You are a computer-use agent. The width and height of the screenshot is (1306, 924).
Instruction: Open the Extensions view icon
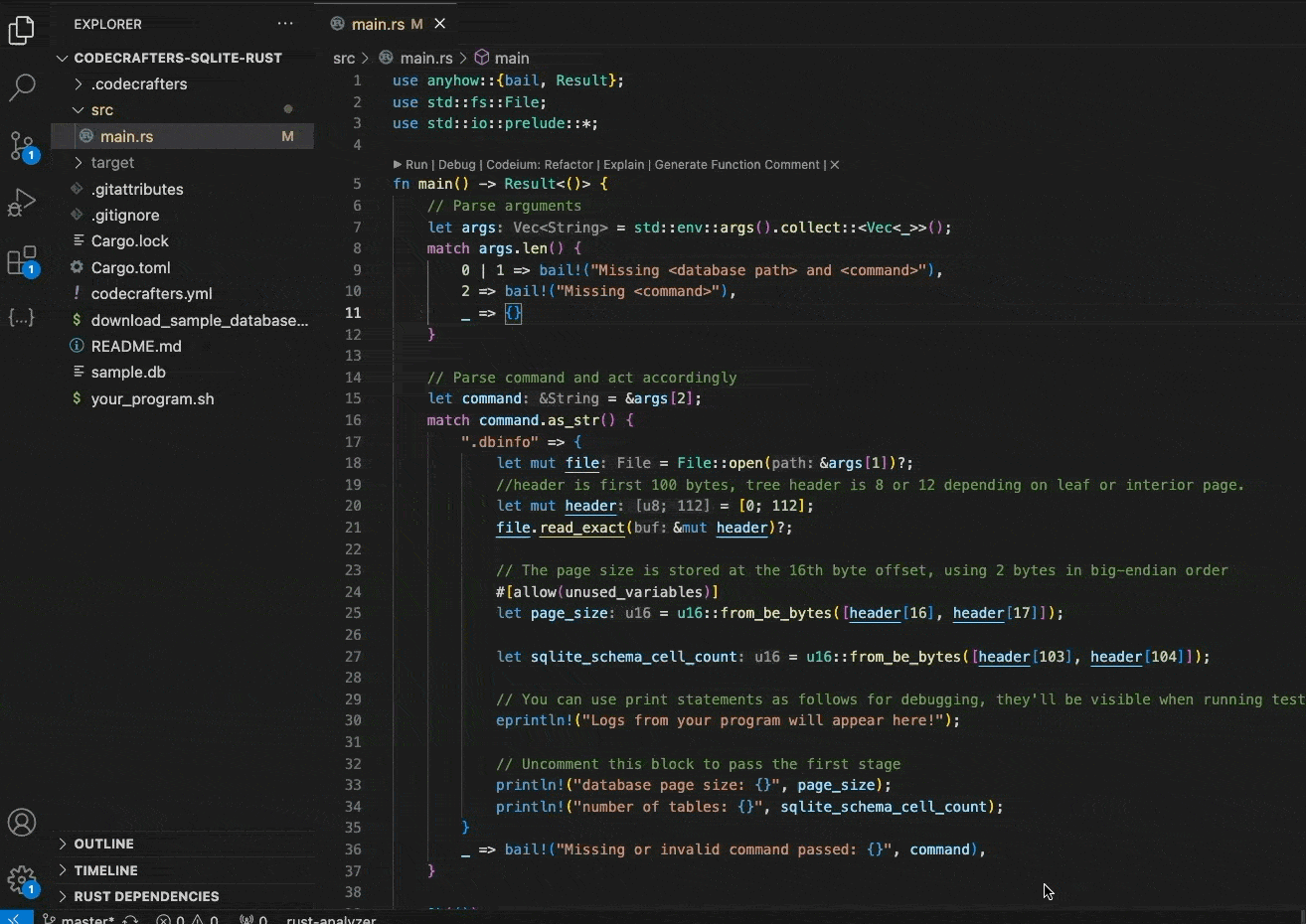point(22,261)
